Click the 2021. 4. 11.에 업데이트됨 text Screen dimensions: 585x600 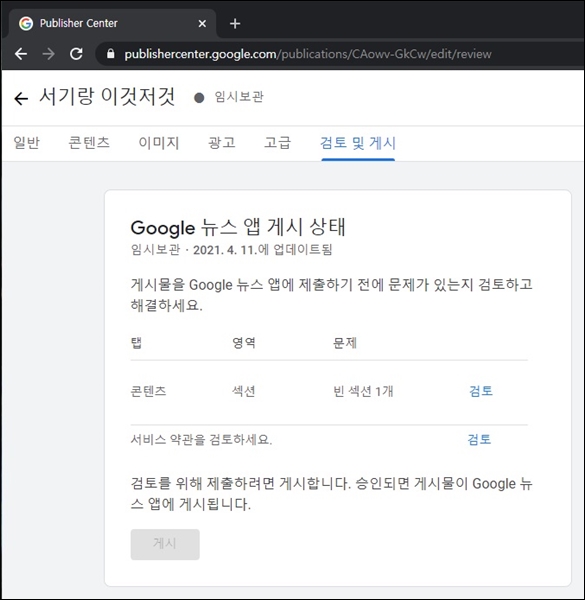tap(262, 250)
